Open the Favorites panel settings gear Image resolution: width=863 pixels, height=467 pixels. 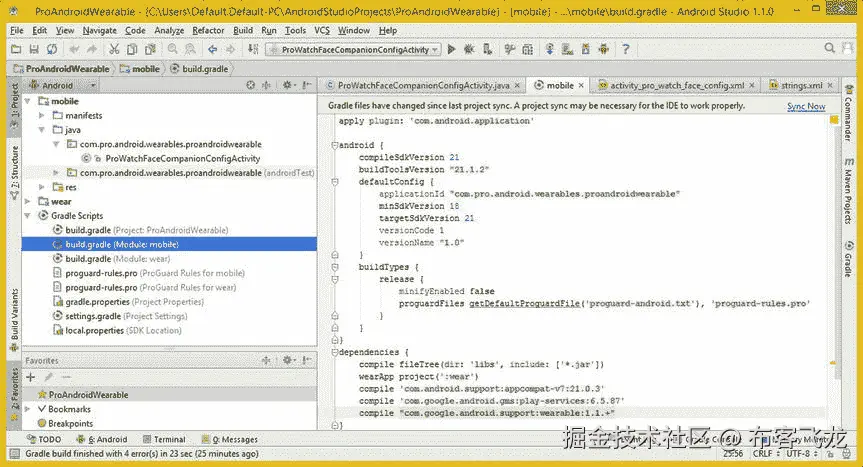(287, 360)
